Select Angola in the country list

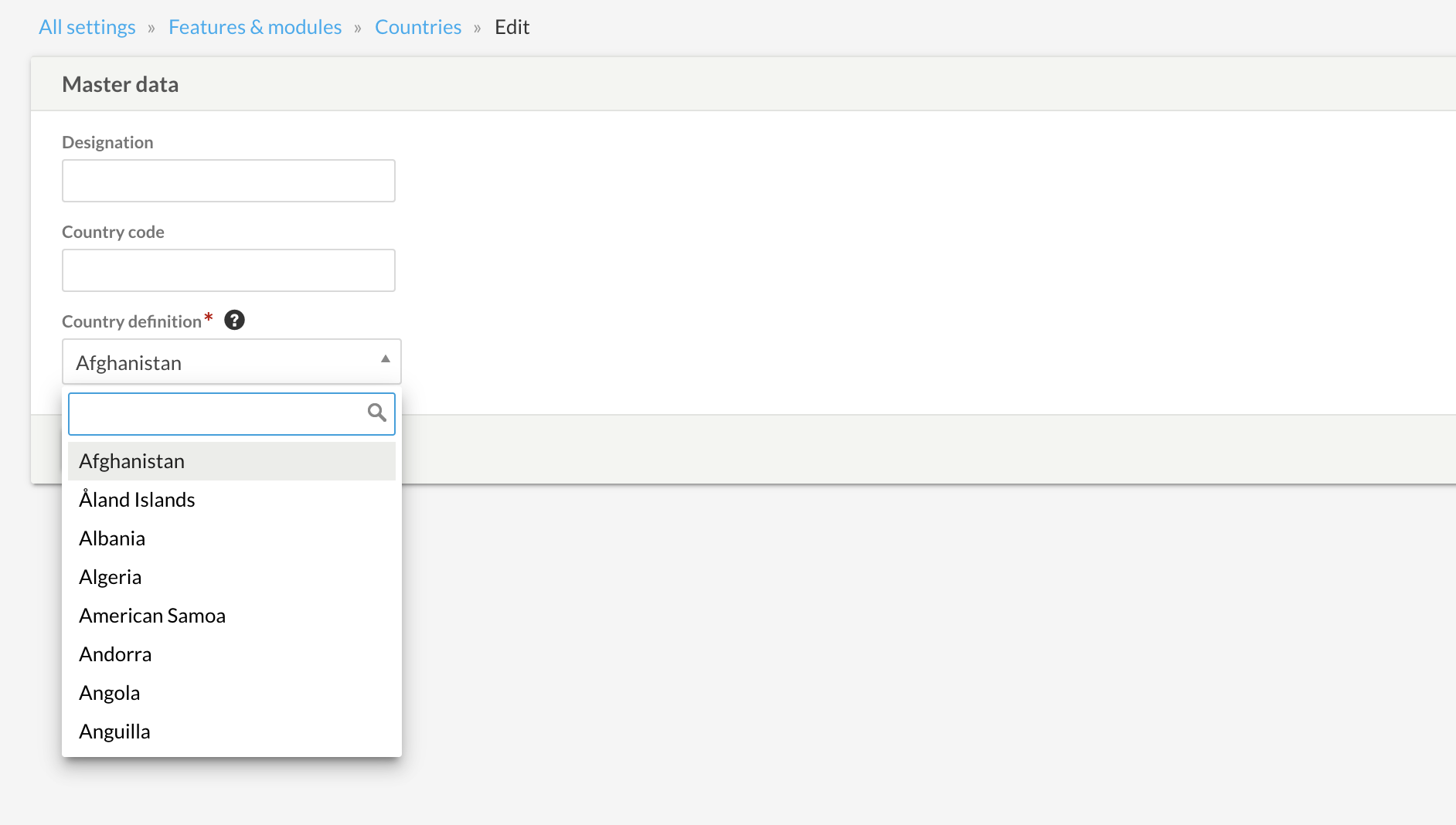click(232, 693)
